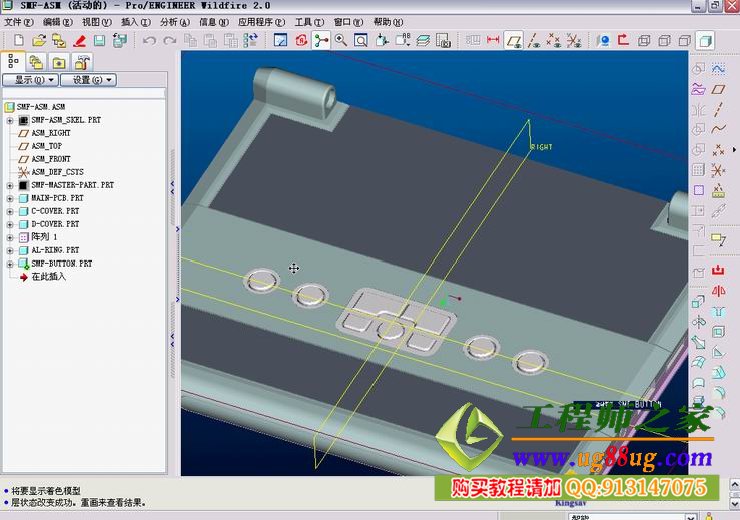Image resolution: width=740 pixels, height=520 pixels.
Task: Select the Datum Plane tool on the right toolbar
Action: click(717, 89)
